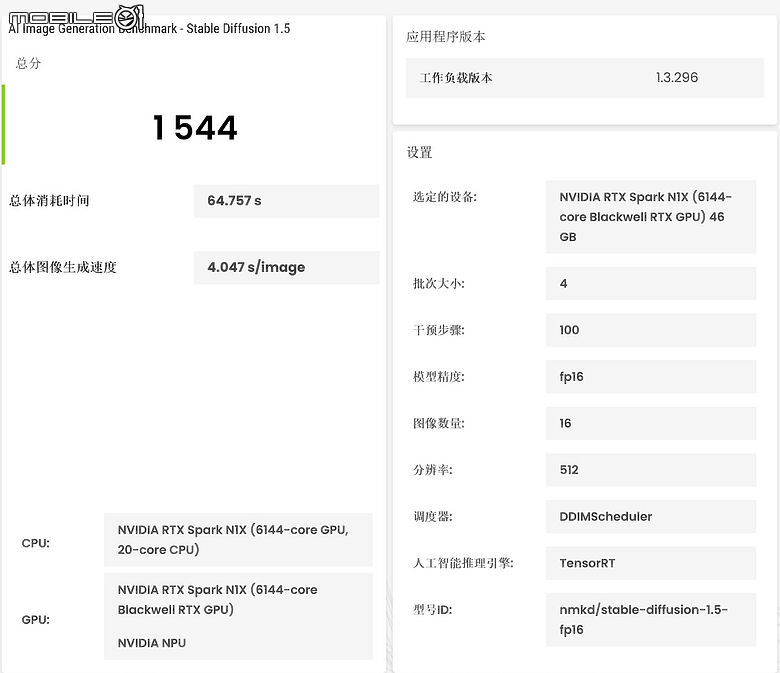Click the 分辨率 label
This screenshot has width=780, height=673.
tap(433, 470)
